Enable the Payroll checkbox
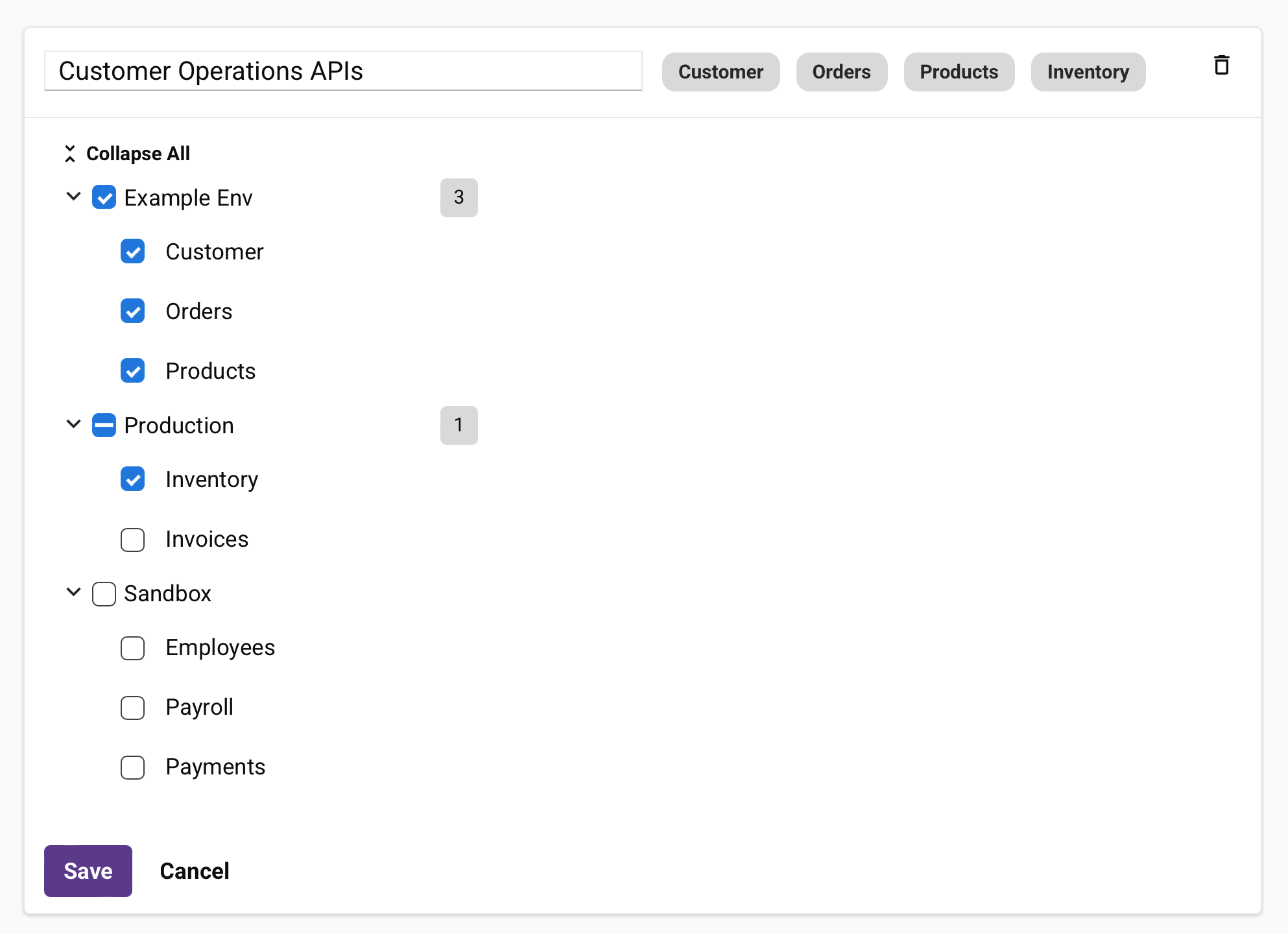Viewport: 1288px width, 934px height. 133,708
